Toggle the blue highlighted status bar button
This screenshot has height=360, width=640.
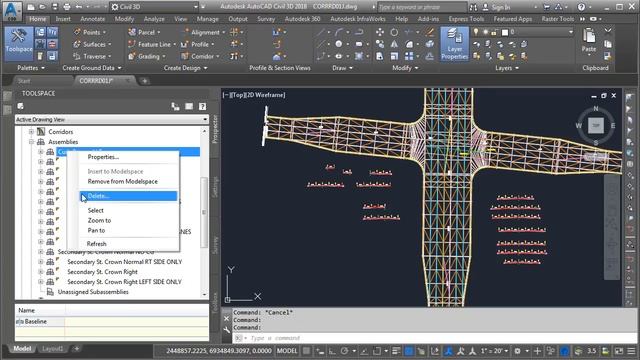(409, 351)
